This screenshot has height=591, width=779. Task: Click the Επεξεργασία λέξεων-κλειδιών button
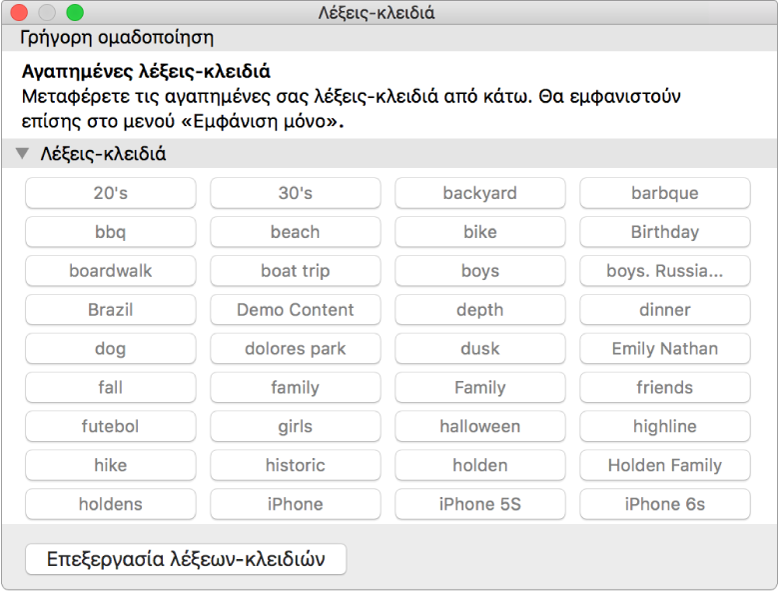point(186,560)
